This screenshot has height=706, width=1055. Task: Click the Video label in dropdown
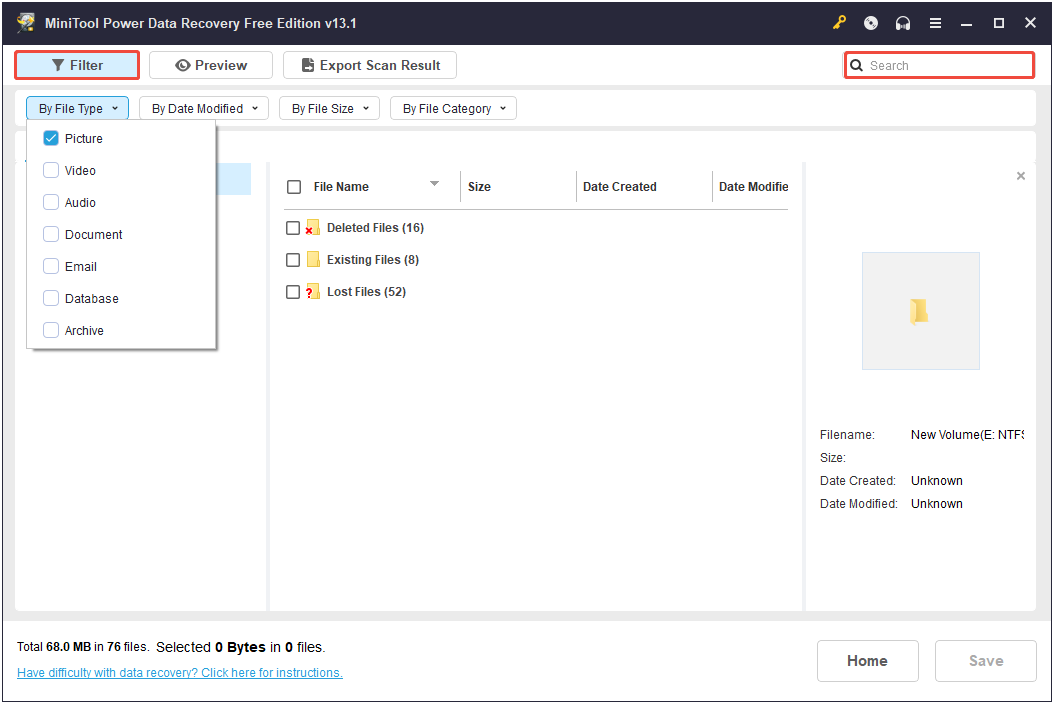[x=80, y=171]
